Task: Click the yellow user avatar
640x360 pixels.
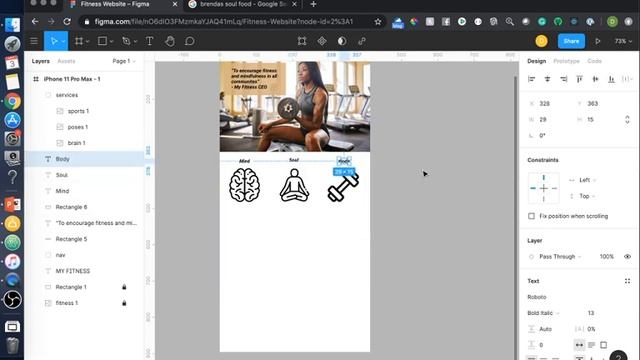Action: point(542,41)
